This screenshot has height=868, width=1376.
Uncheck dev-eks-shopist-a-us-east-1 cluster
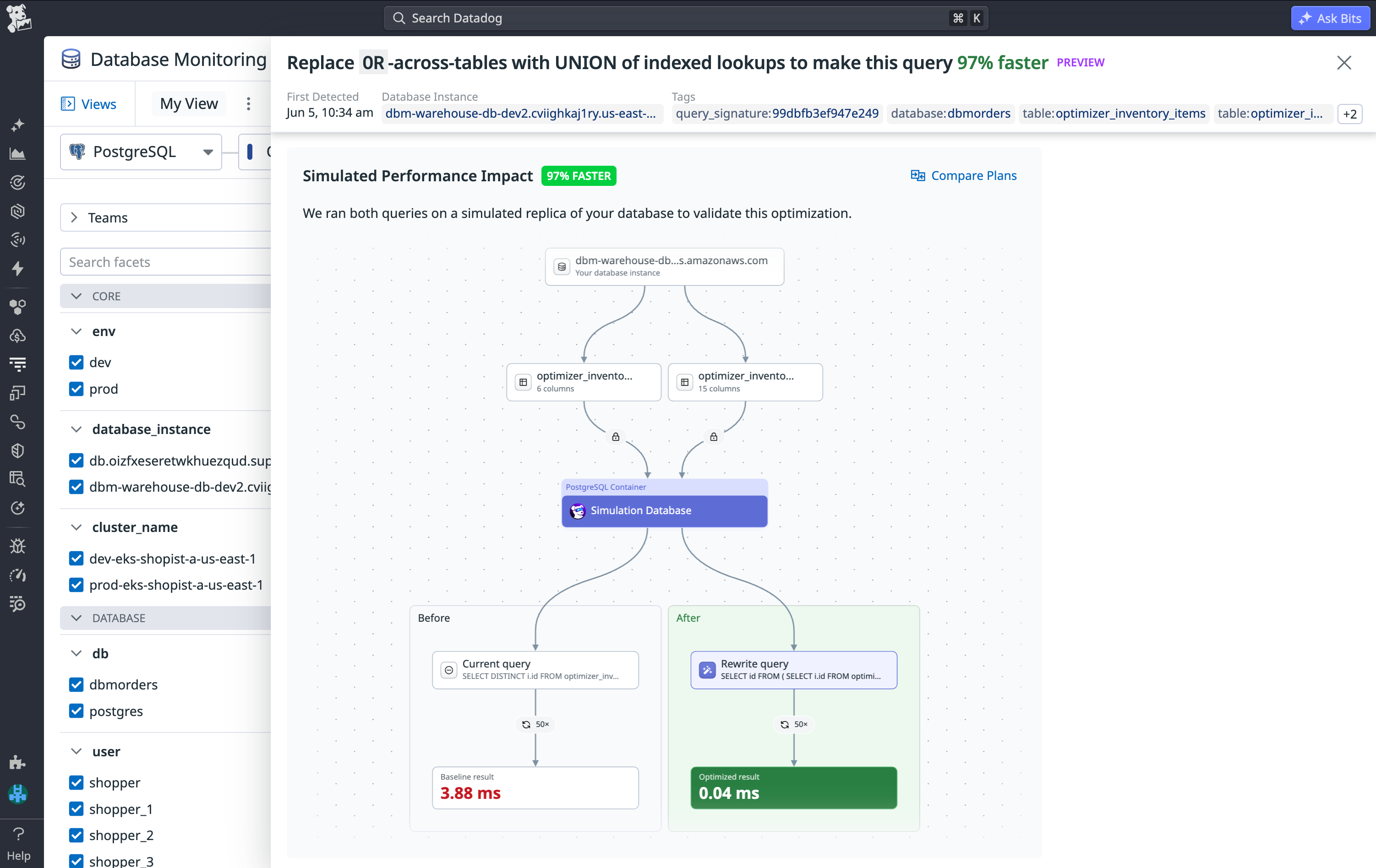[x=76, y=559]
